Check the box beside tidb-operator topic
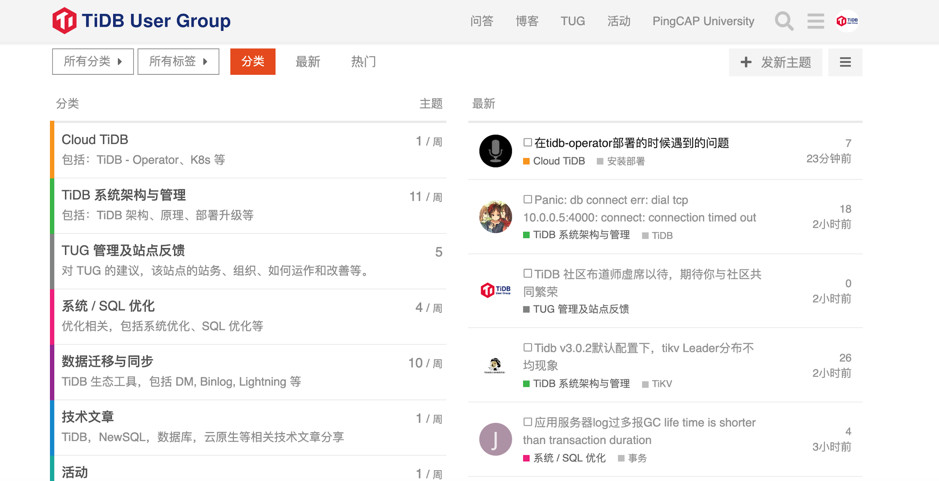Viewport: 939px width, 481px height. 528,143
